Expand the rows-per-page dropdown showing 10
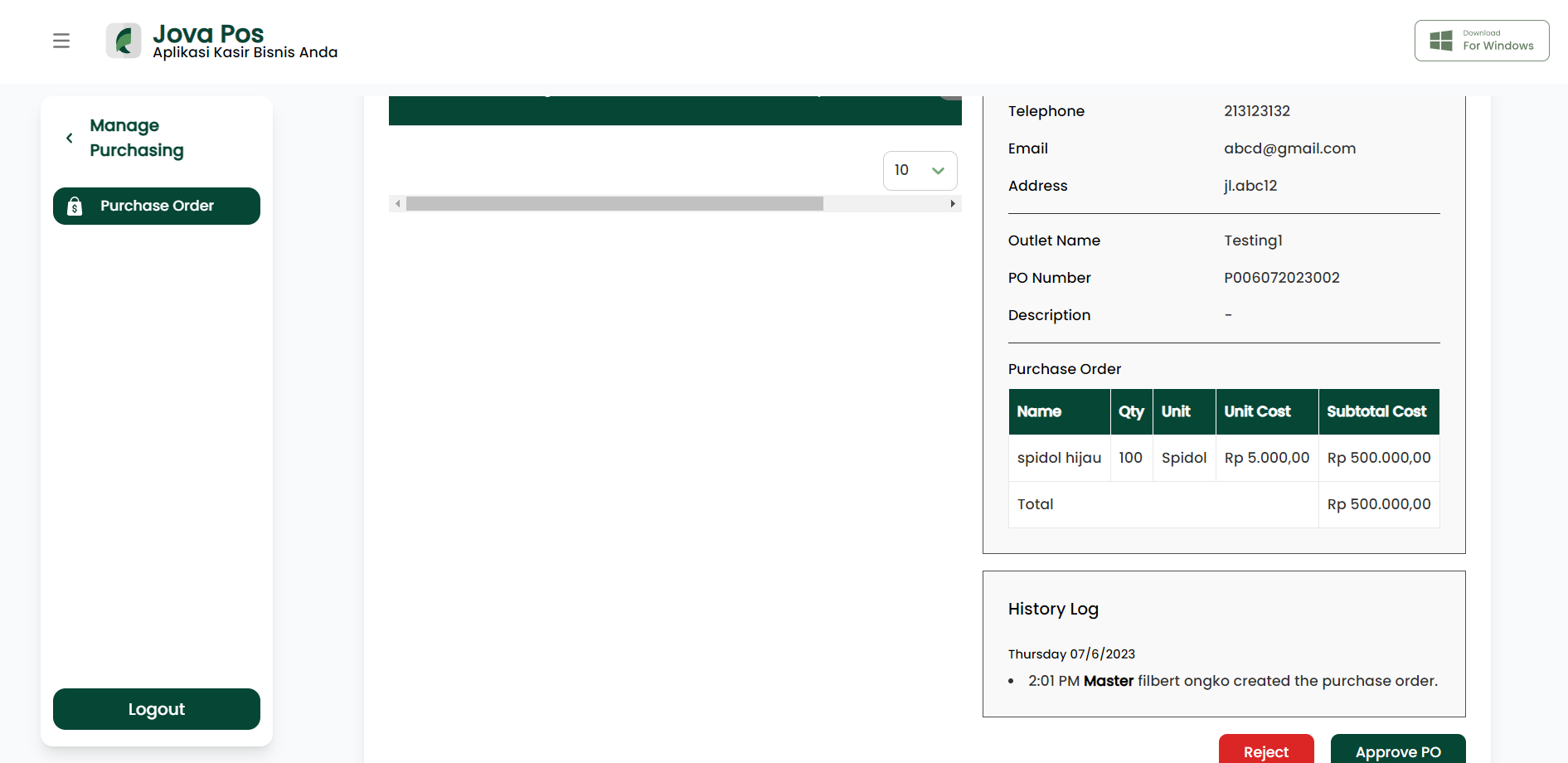 click(920, 171)
